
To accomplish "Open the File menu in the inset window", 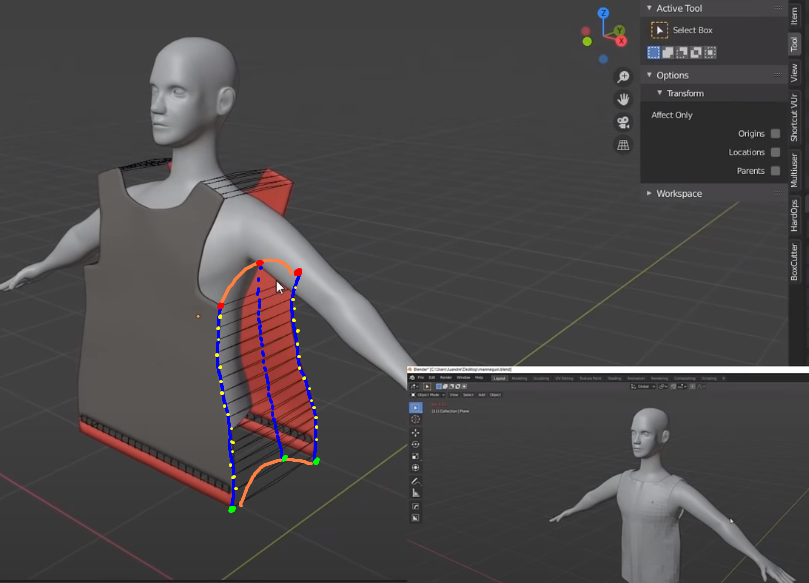I will pos(420,378).
